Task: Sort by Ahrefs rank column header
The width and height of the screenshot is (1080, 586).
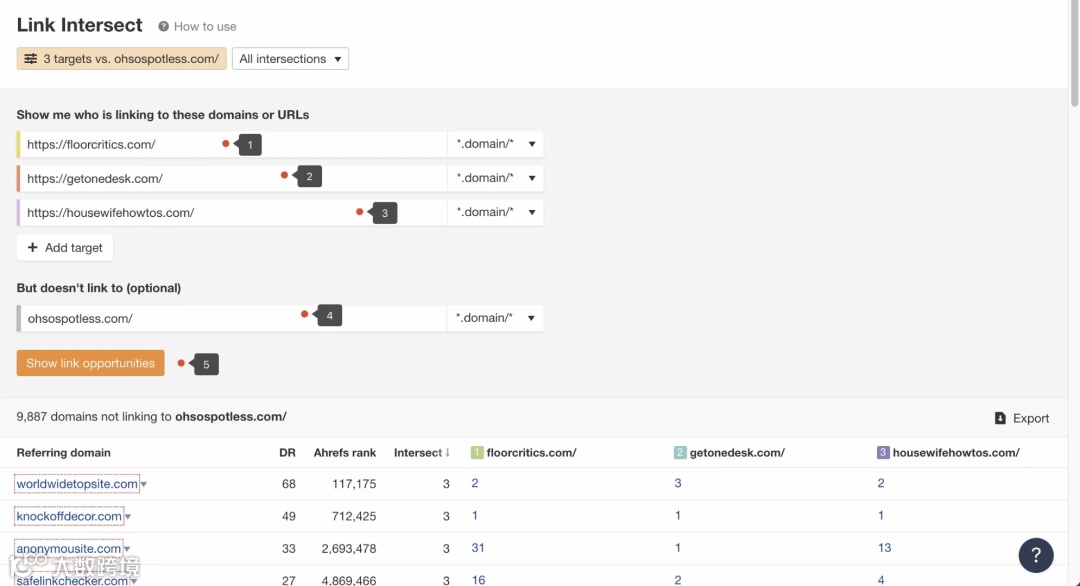Action: [344, 452]
